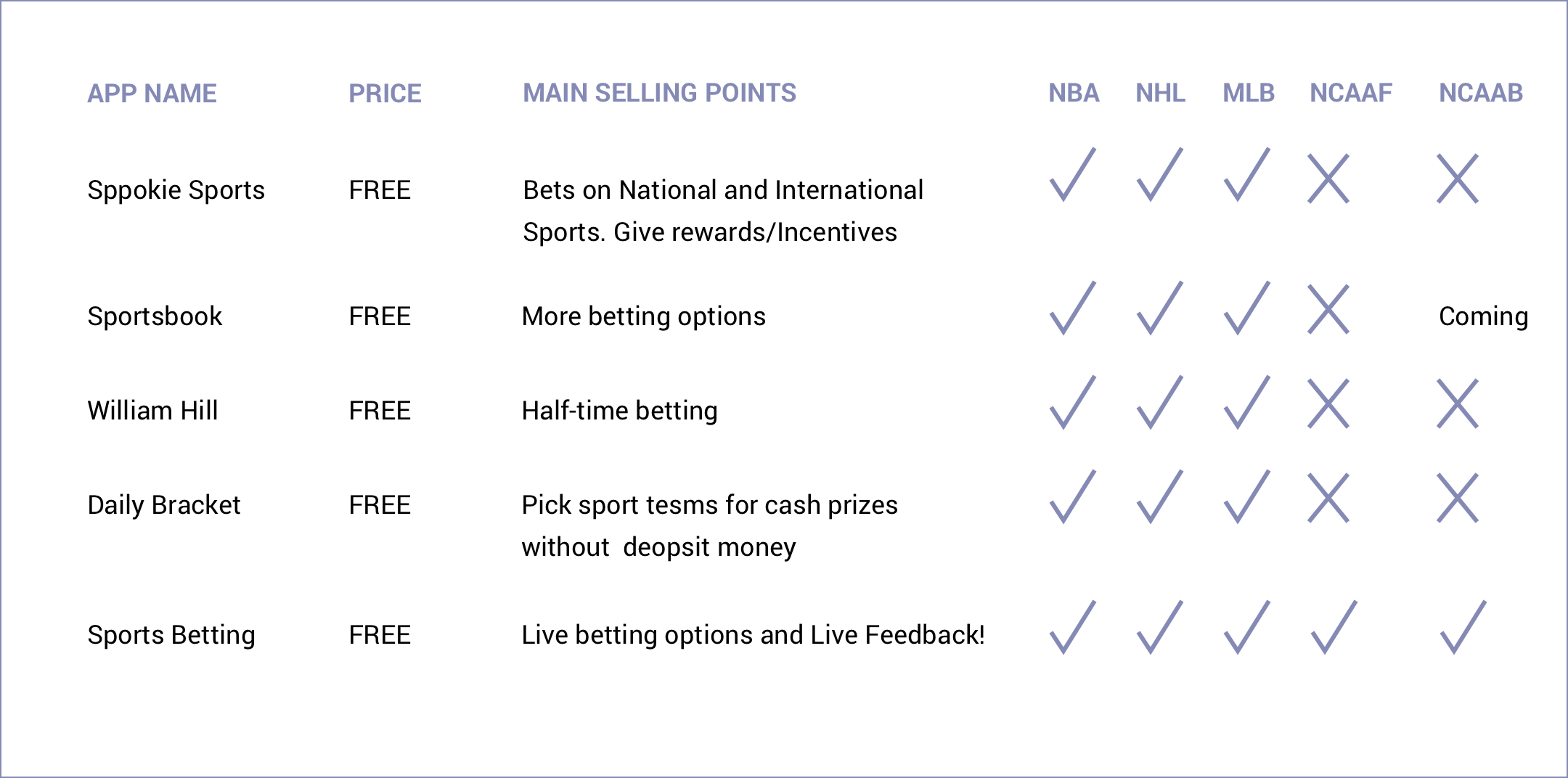Viewport: 1568px width, 778px height.
Task: Click Sportsbook NCAAF cross mark
Action: click(x=1328, y=309)
